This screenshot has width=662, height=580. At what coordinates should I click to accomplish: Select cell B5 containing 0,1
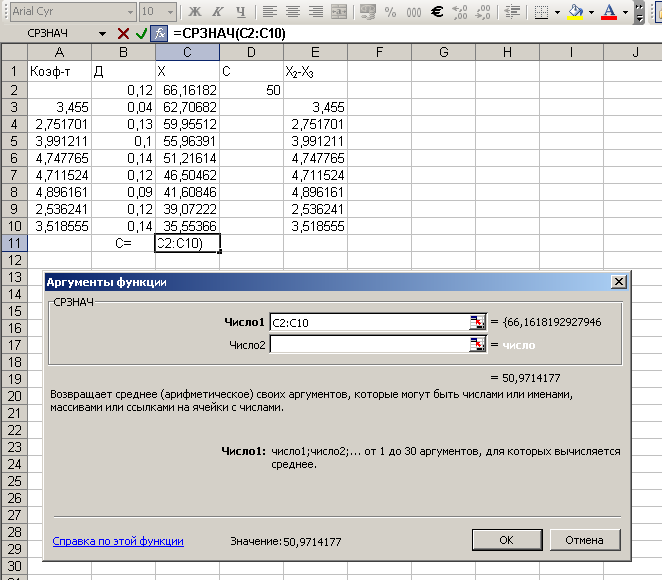pos(123,141)
